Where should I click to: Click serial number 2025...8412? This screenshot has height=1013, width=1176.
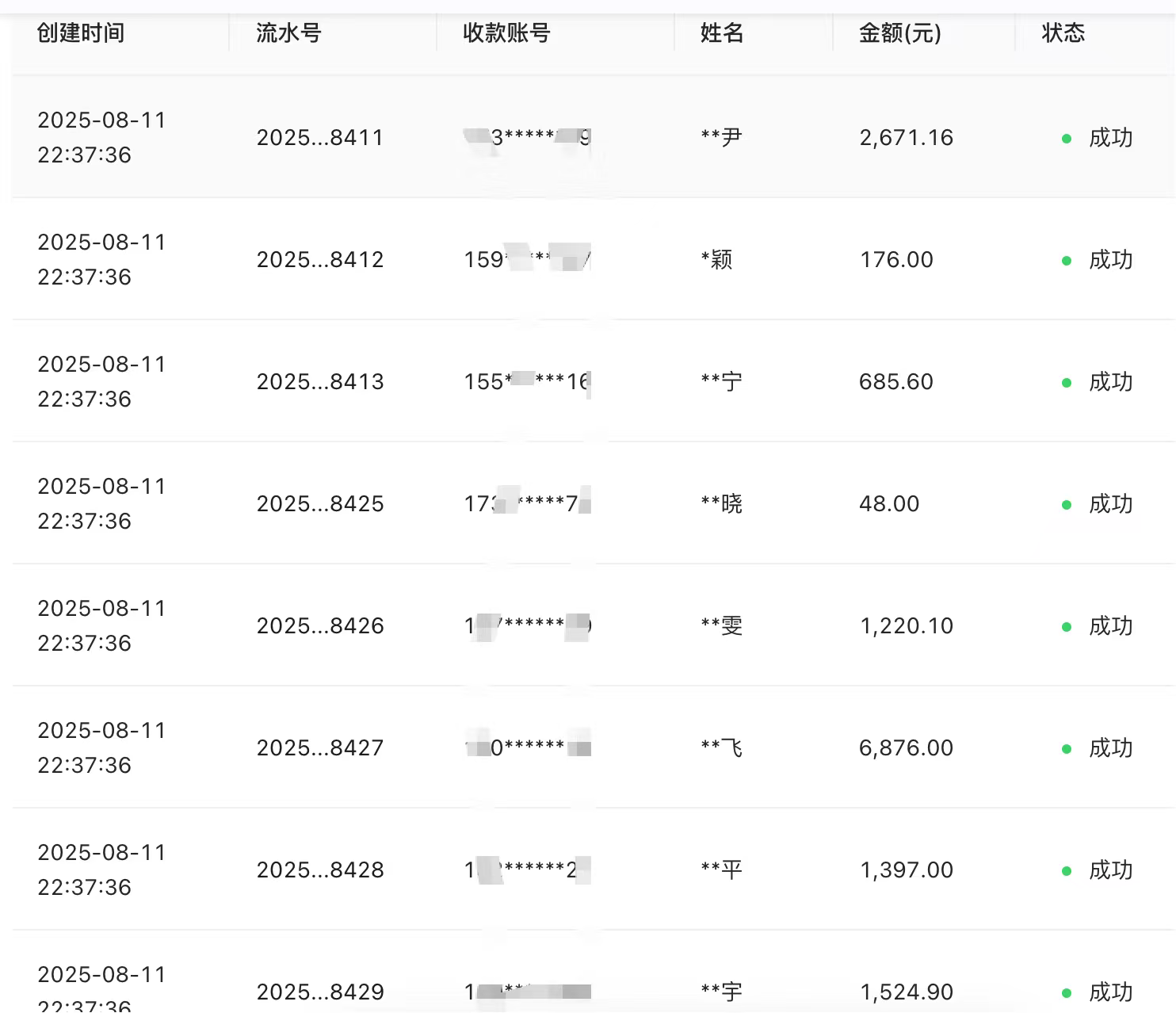tap(320, 260)
